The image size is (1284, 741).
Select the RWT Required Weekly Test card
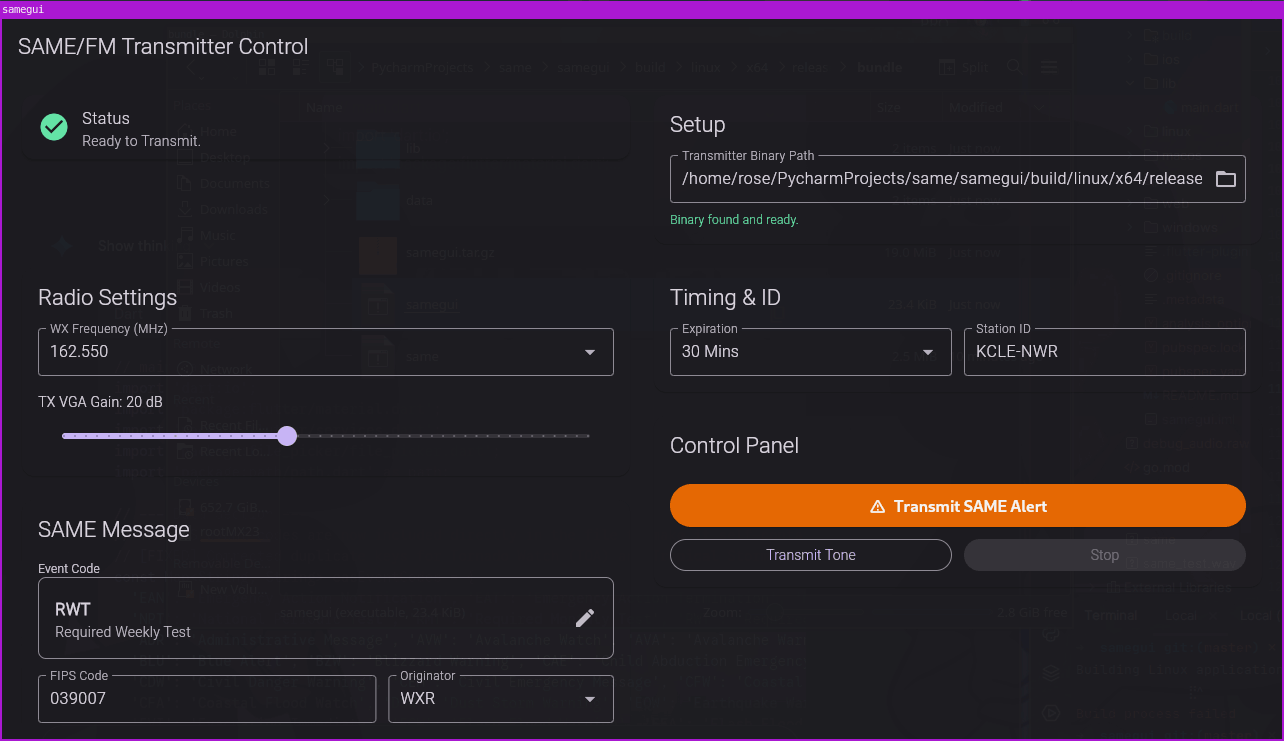[300, 619]
